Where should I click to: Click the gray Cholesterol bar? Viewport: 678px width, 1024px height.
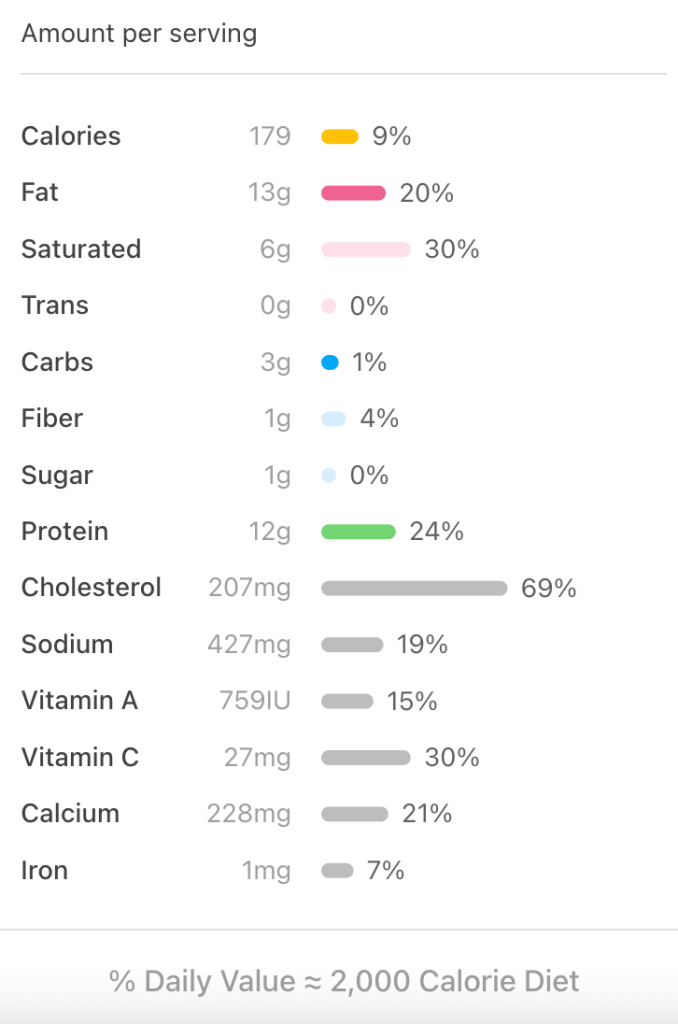pyautogui.click(x=414, y=588)
